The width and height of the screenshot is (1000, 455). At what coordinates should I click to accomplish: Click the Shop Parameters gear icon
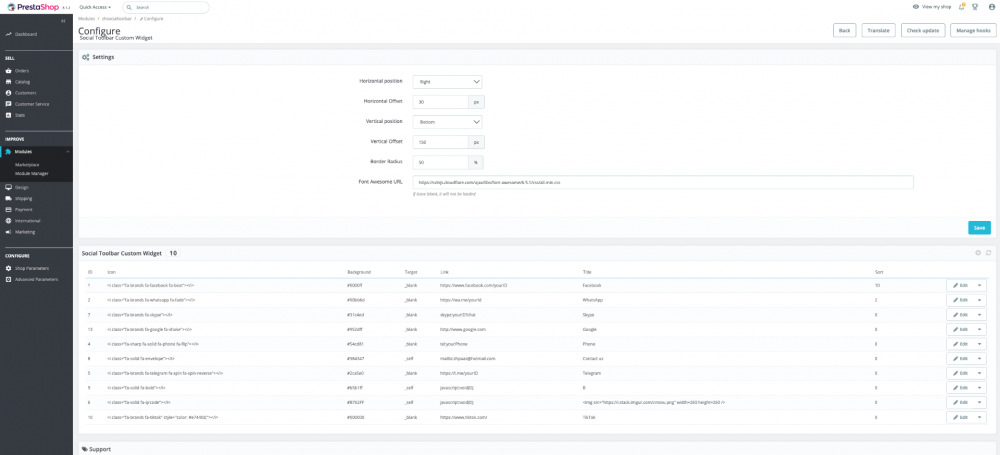click(9, 268)
